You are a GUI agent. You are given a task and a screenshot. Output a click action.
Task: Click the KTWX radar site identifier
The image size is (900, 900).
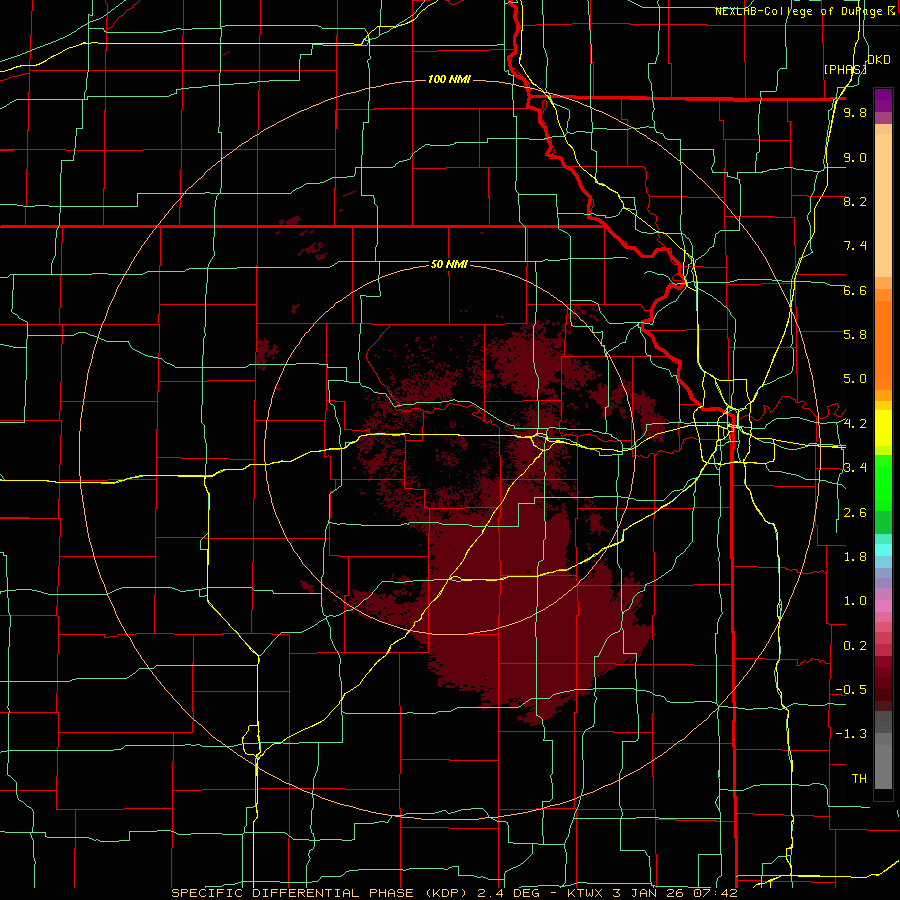pyautogui.click(x=585, y=893)
